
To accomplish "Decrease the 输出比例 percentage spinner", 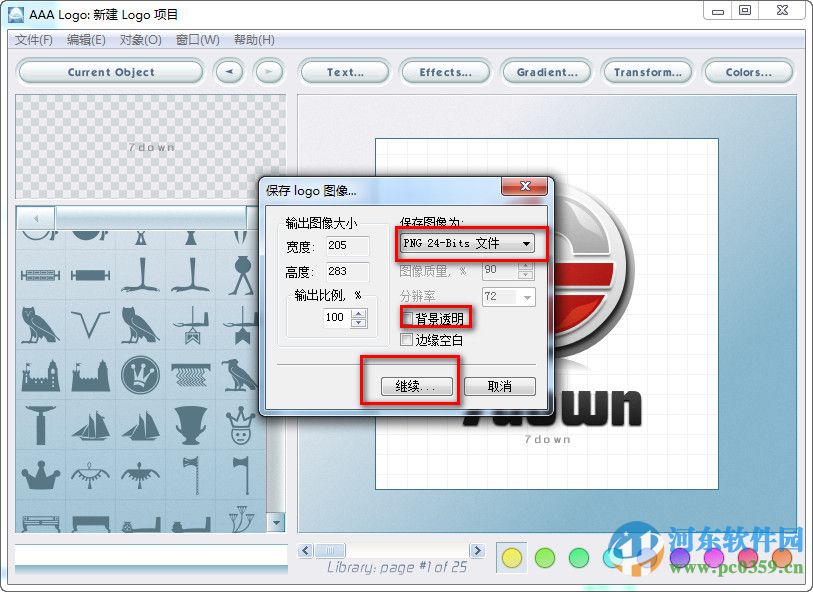I will [359, 322].
